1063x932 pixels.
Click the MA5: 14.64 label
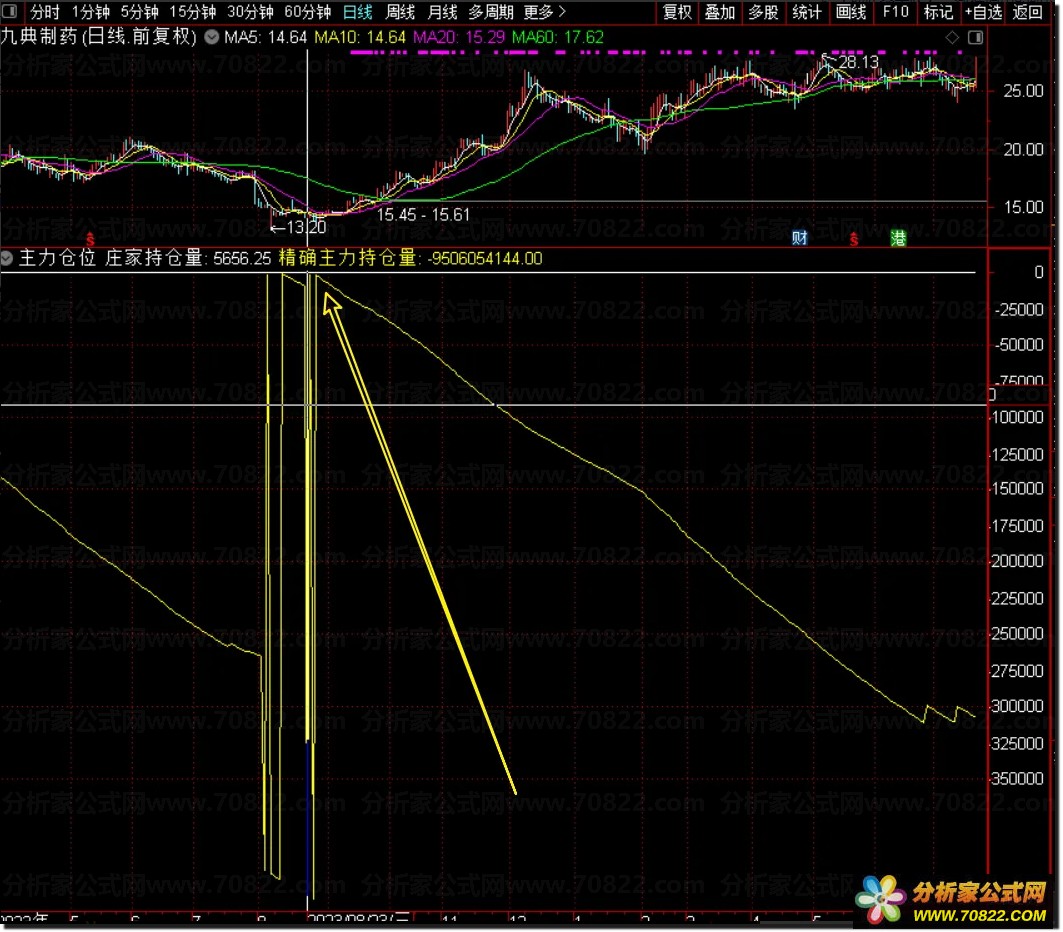click(x=265, y=37)
